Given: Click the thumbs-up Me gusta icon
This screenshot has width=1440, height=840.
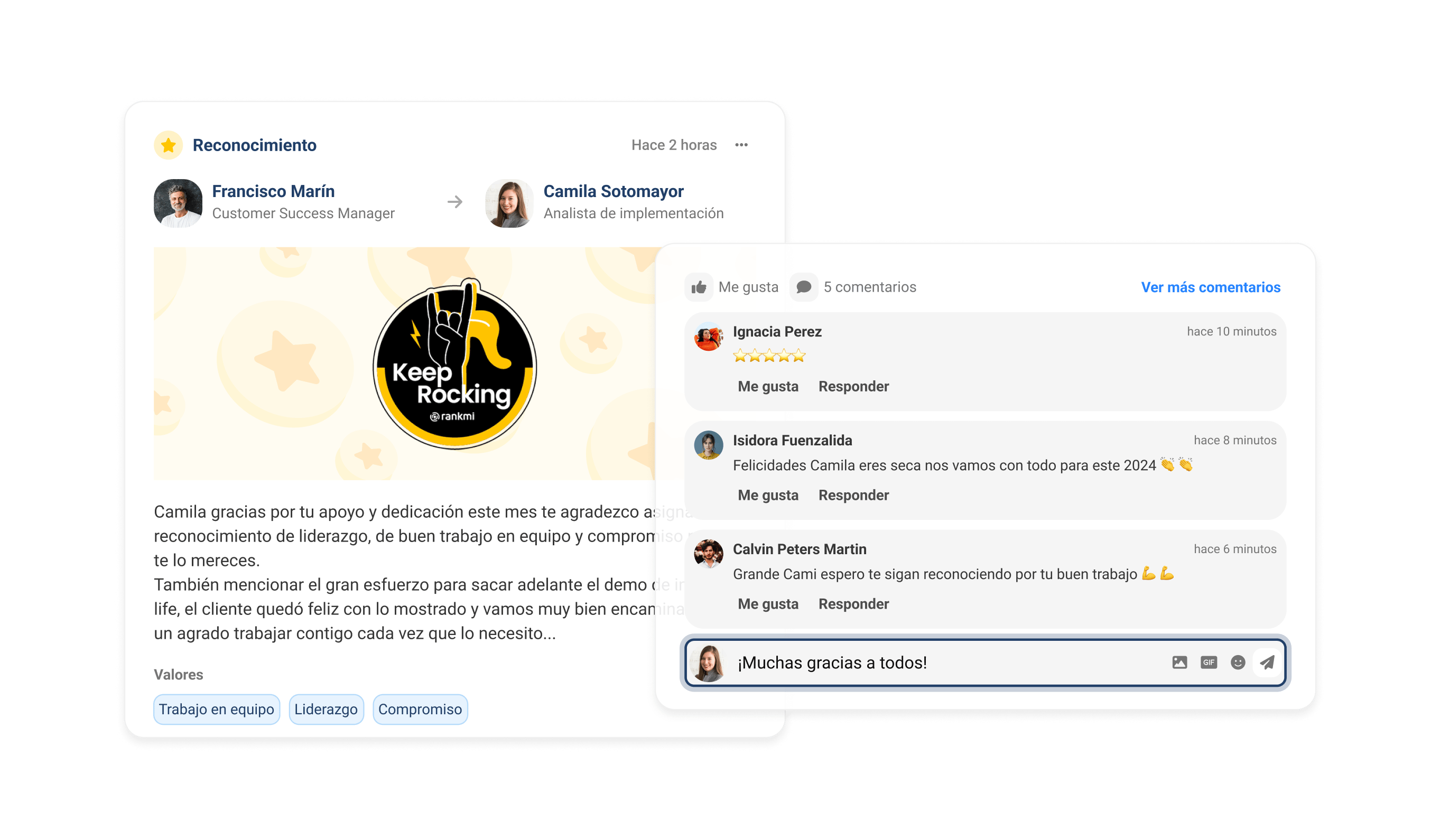Looking at the screenshot, I should pos(699,287).
